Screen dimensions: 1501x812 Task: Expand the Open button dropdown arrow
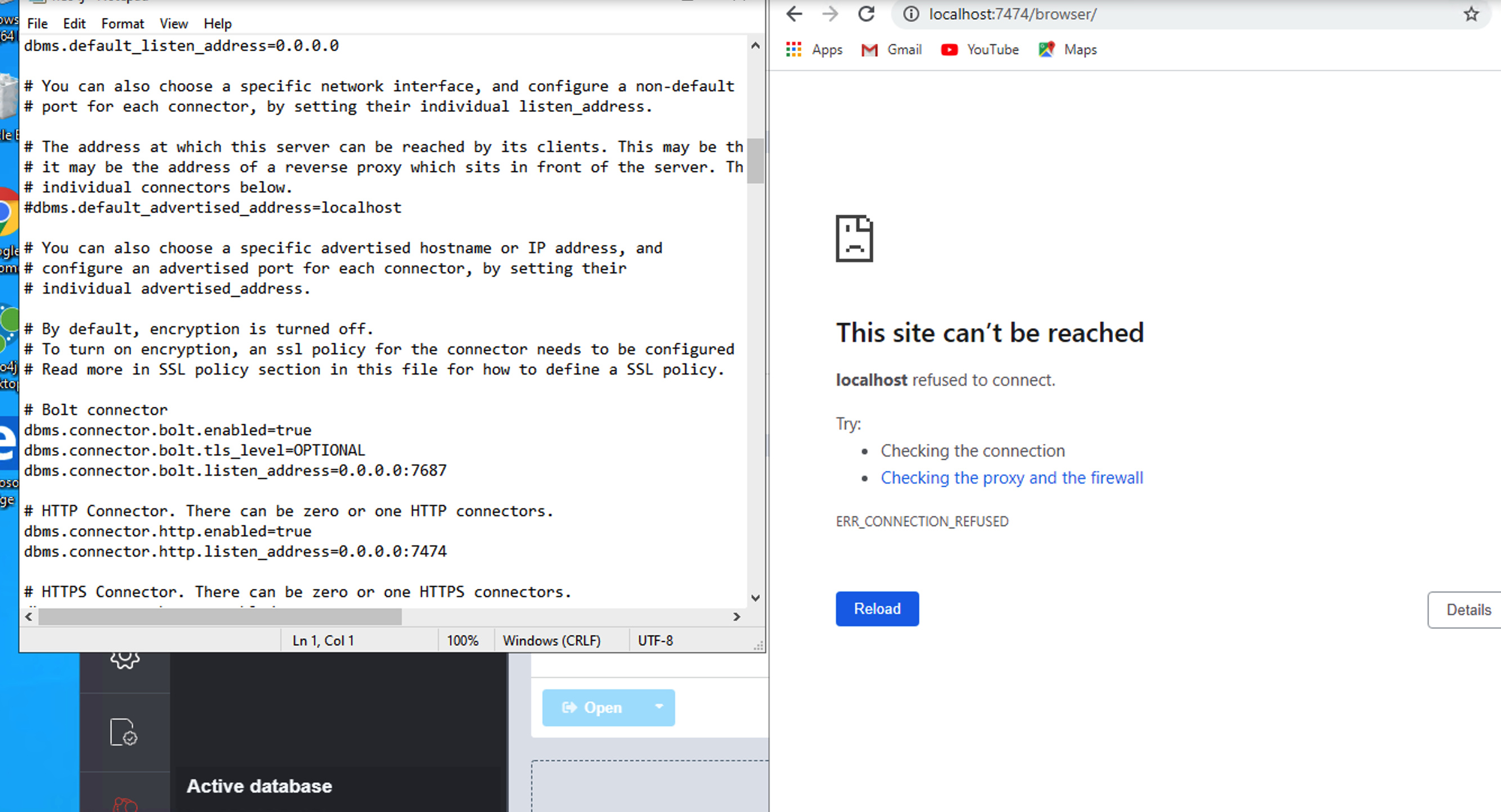click(x=658, y=707)
